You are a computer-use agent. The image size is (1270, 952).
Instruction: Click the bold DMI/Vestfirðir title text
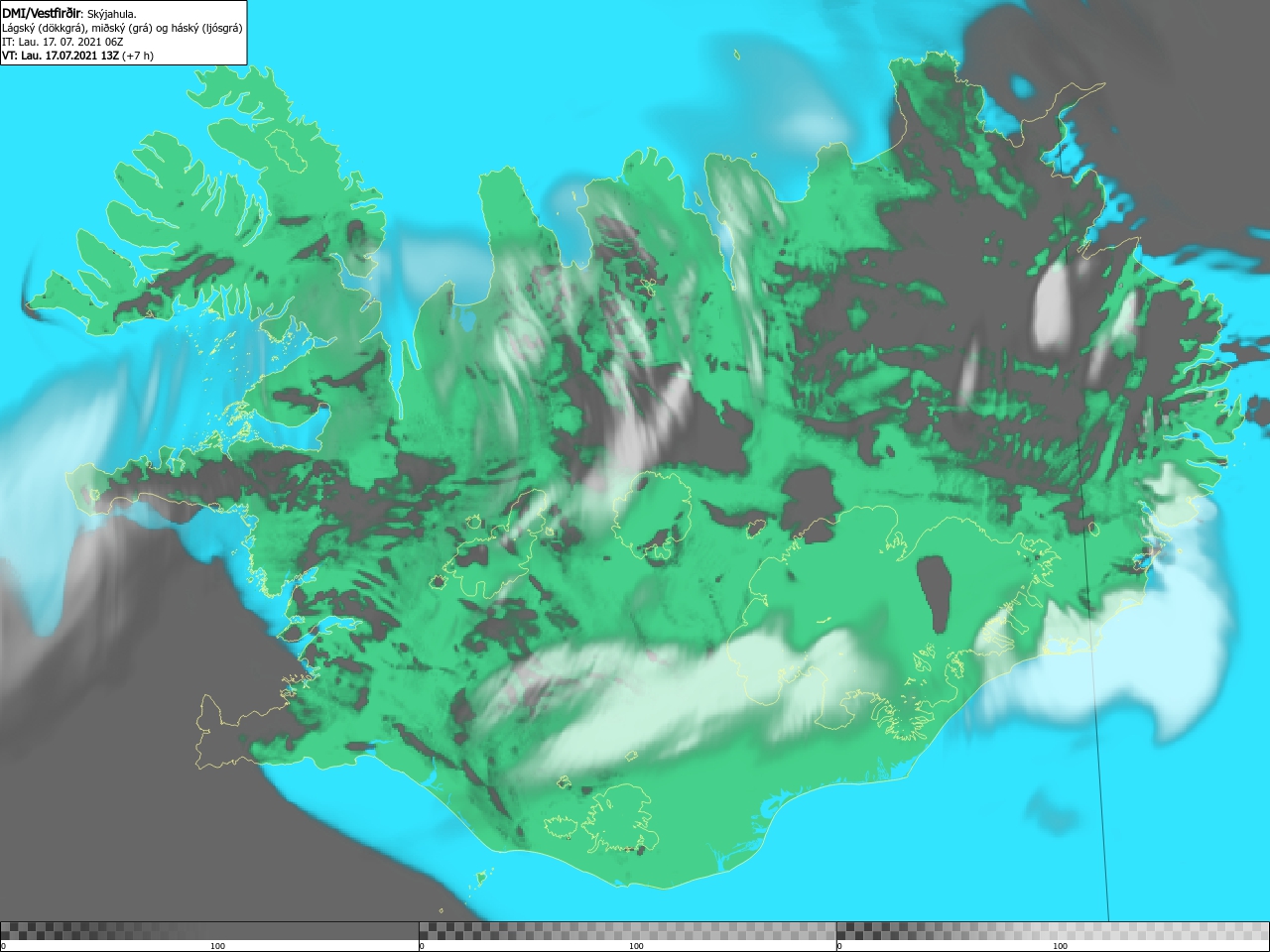(42, 13)
